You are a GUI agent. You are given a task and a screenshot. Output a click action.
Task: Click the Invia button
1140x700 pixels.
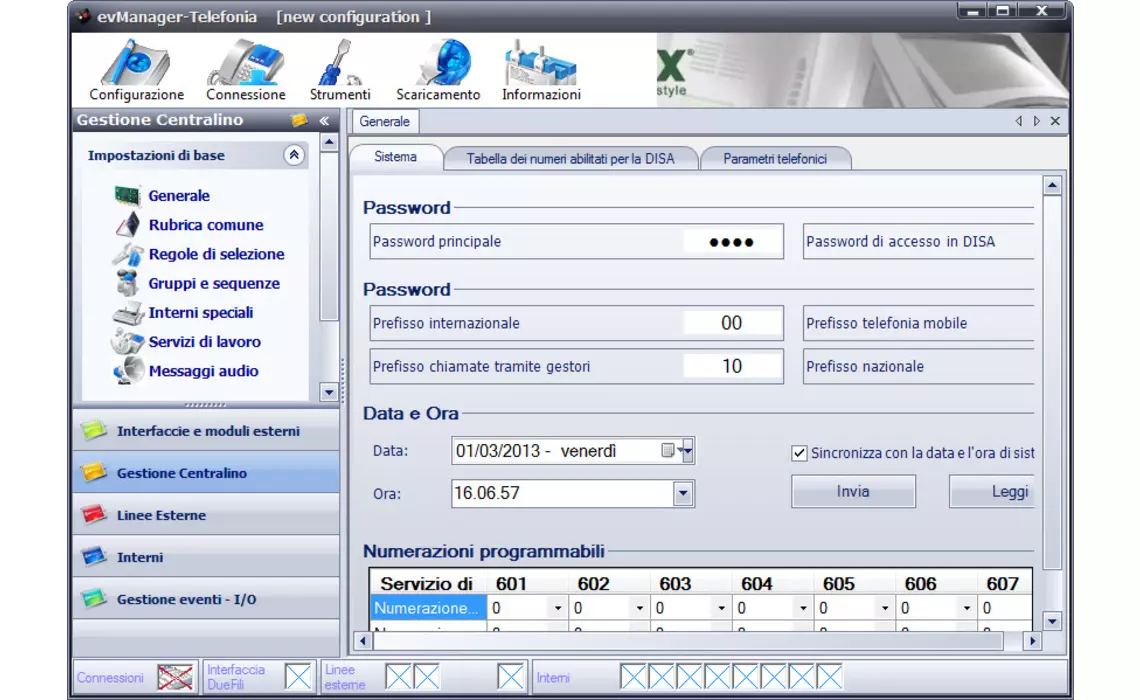tap(853, 491)
